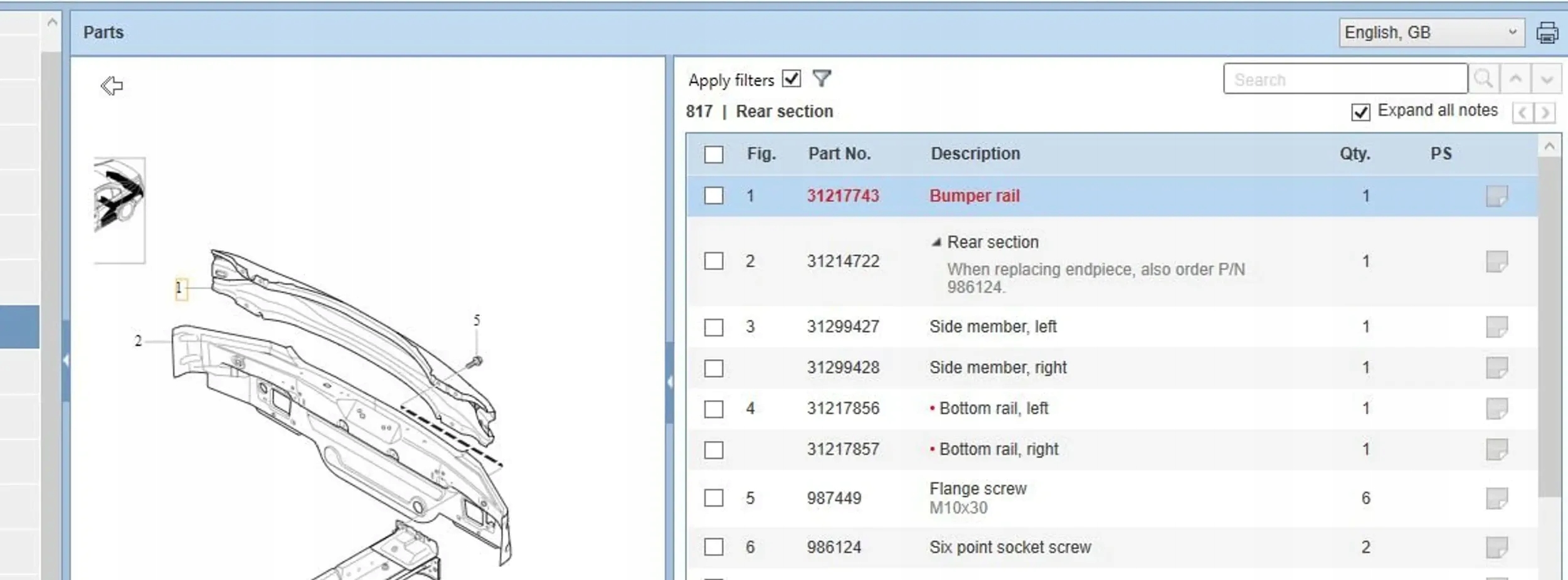Sort by the Part No. column header
The image size is (1568, 580).
click(839, 154)
